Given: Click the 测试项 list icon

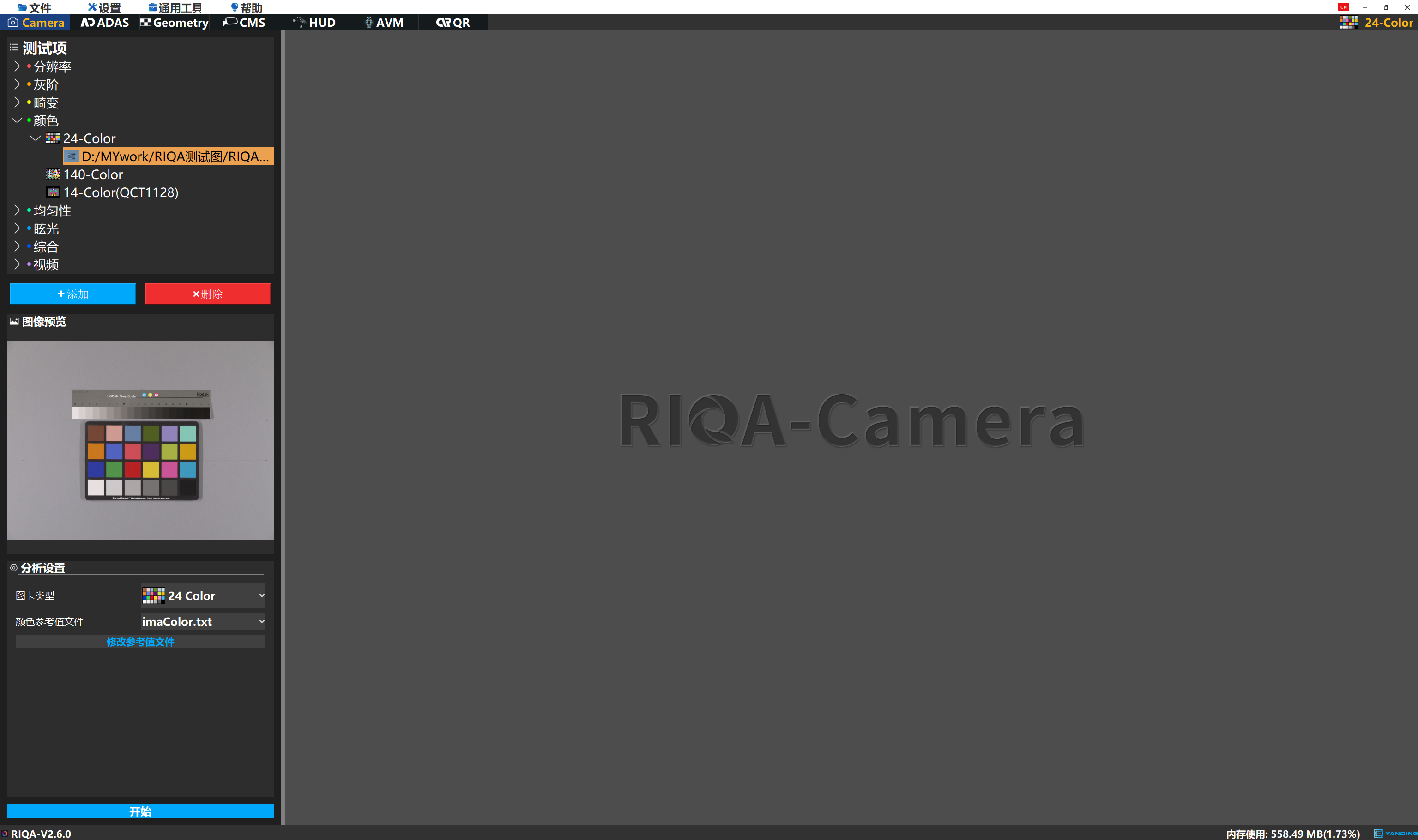Looking at the screenshot, I should (x=13, y=48).
